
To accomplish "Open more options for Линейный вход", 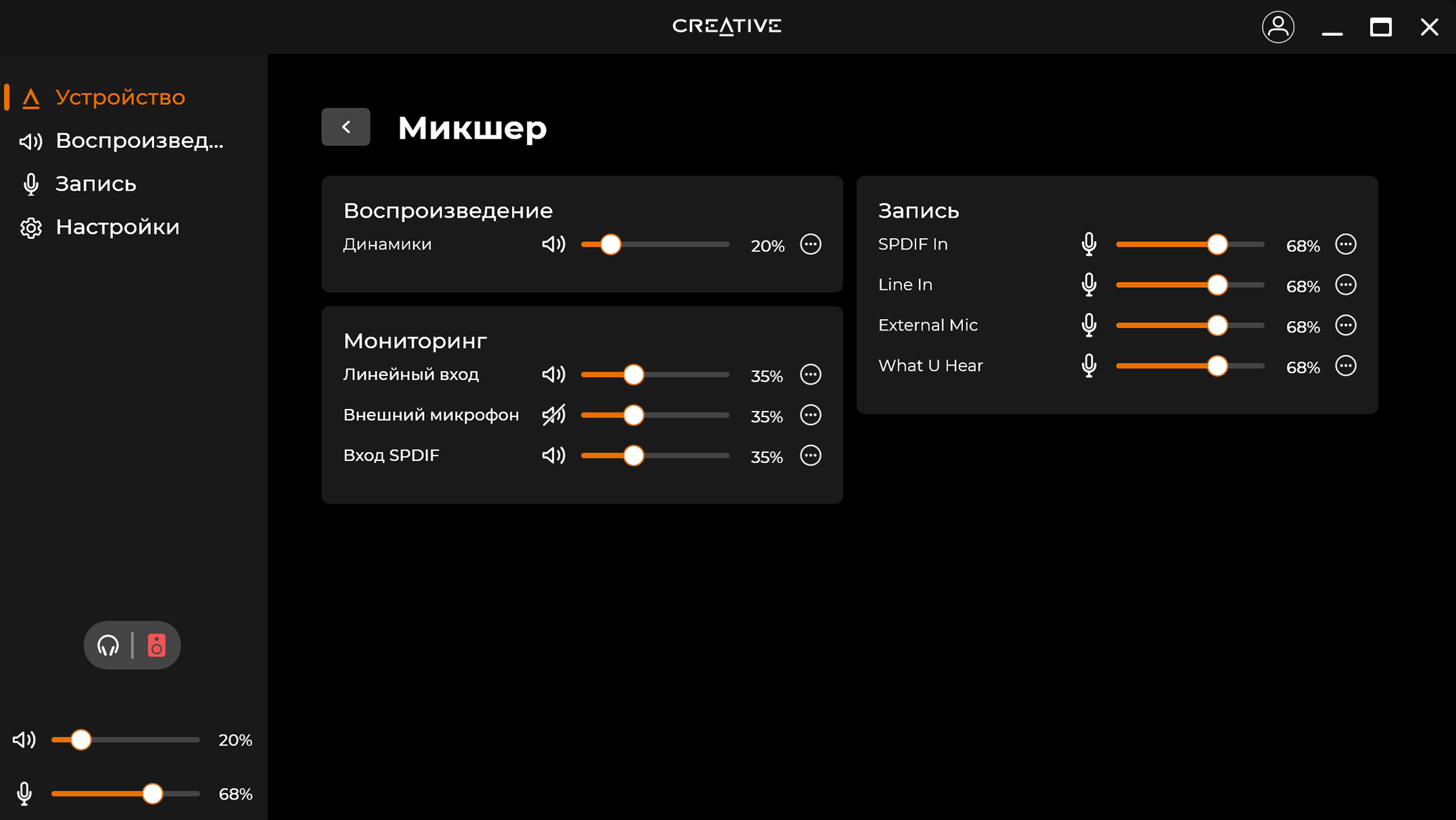I will click(x=810, y=375).
